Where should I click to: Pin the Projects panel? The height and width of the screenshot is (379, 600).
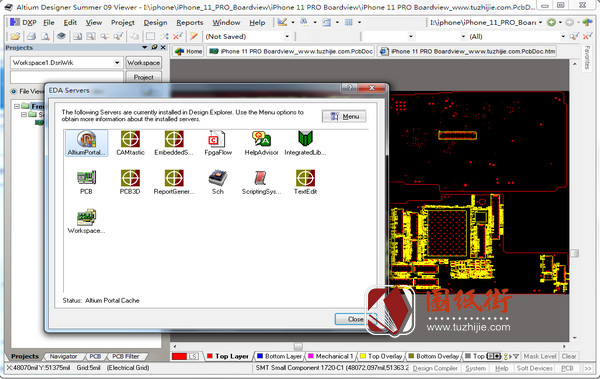(154, 47)
